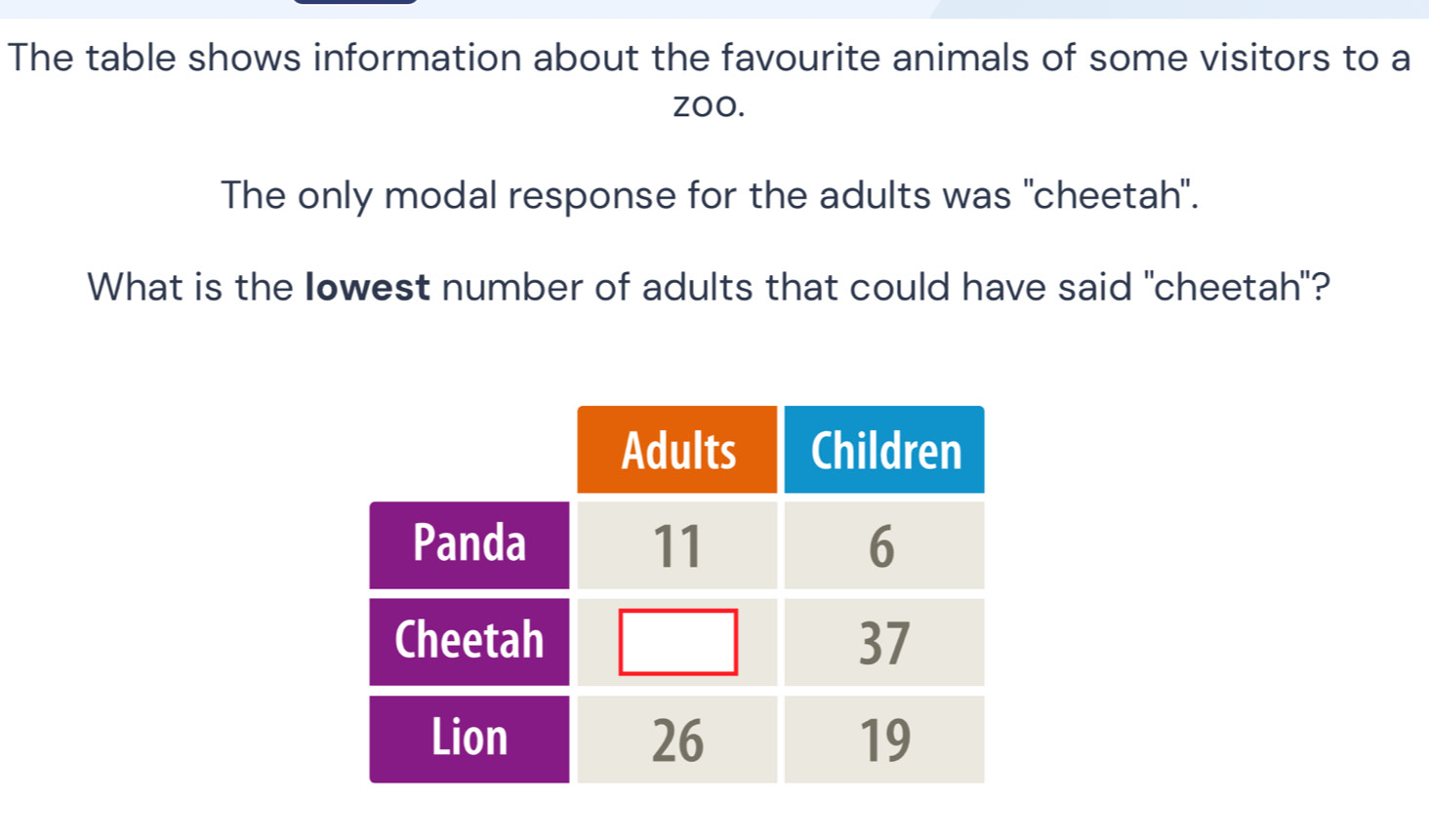Click the question sentence about lowest adults
1429x840 pixels.
[x=708, y=287]
